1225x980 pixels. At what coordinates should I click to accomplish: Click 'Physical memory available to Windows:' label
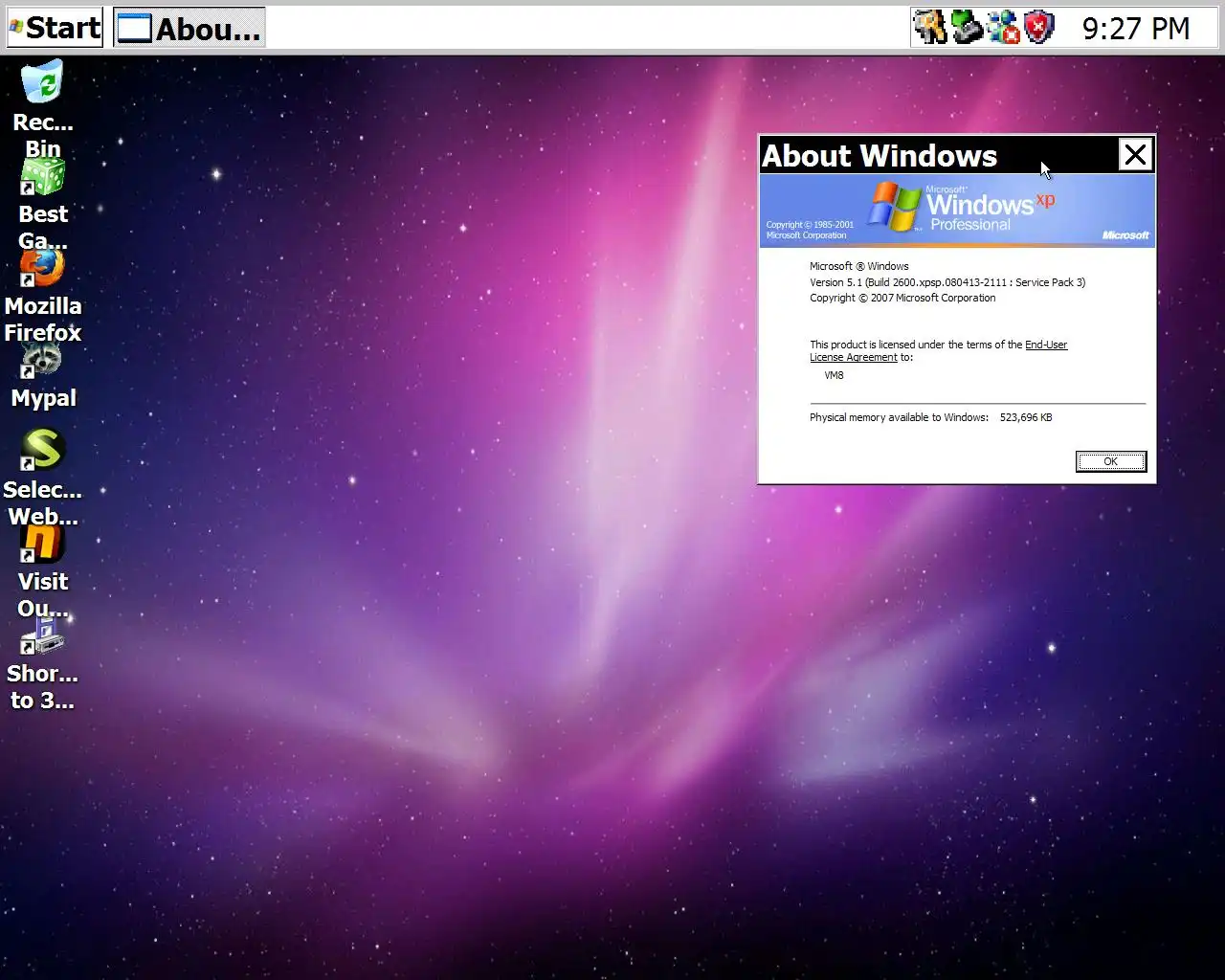(899, 417)
